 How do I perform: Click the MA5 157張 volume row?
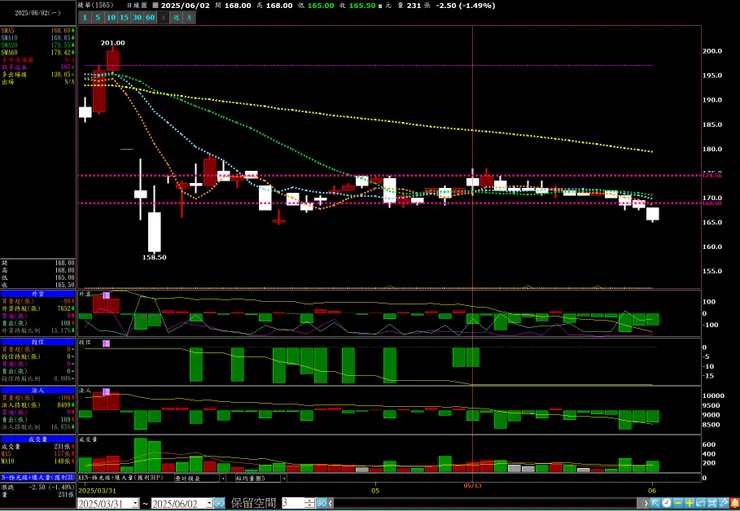coord(38,454)
